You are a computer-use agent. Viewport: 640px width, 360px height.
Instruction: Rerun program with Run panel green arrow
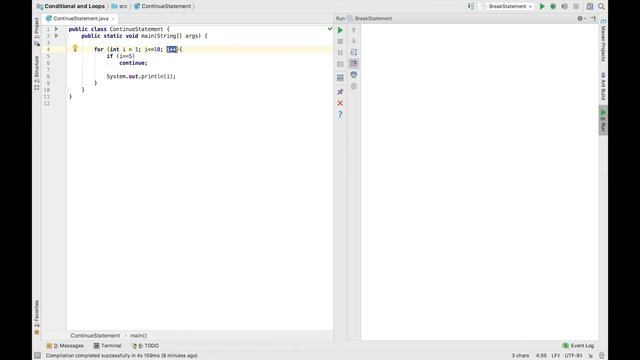[x=340, y=30]
